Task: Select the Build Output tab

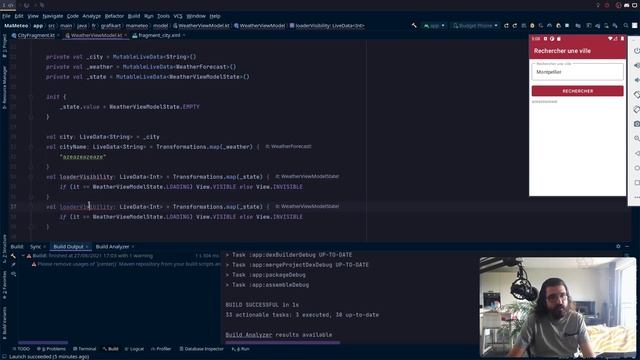Action: coord(70,247)
